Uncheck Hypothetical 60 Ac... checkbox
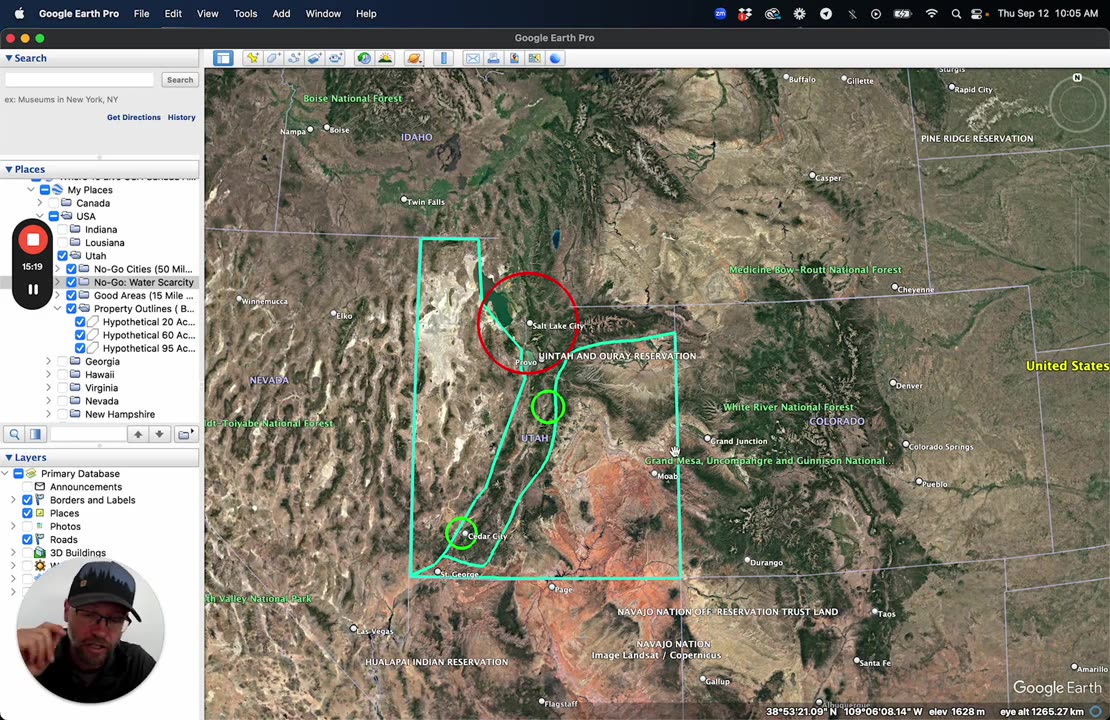The height and width of the screenshot is (720, 1110). (x=80, y=335)
